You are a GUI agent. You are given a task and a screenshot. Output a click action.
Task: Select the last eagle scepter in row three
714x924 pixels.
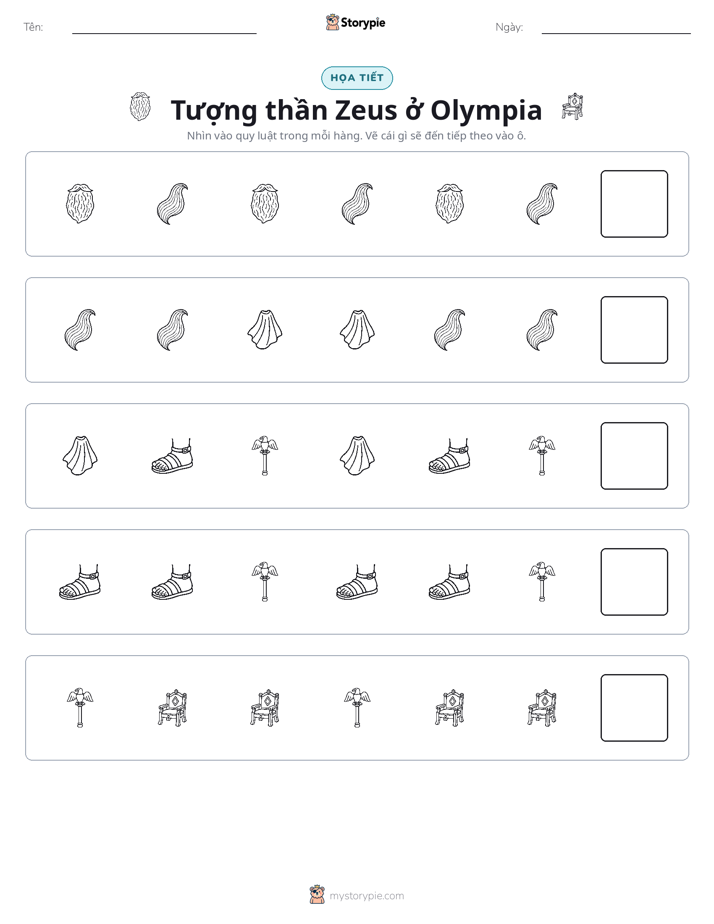(542, 456)
